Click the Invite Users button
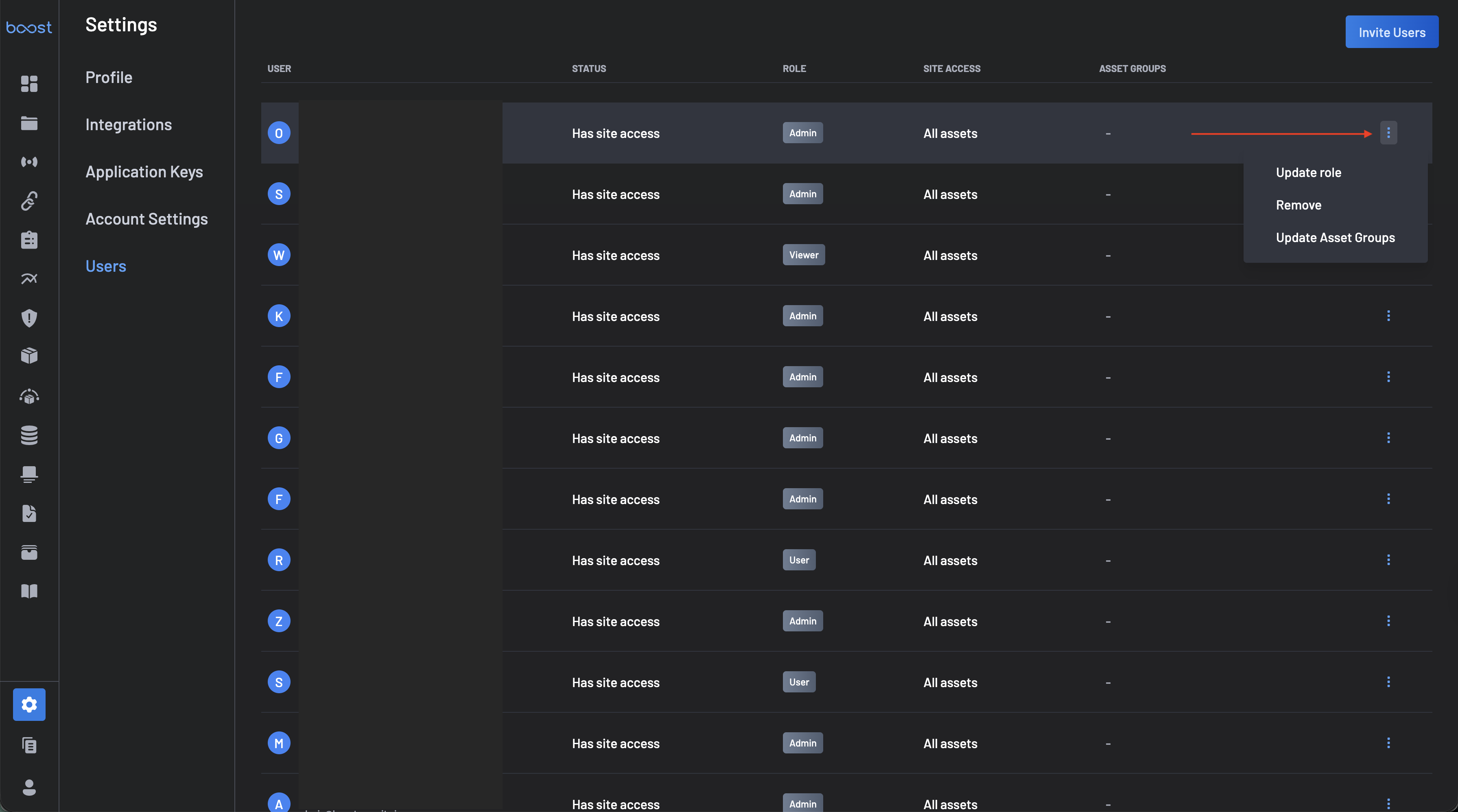 point(1391,32)
